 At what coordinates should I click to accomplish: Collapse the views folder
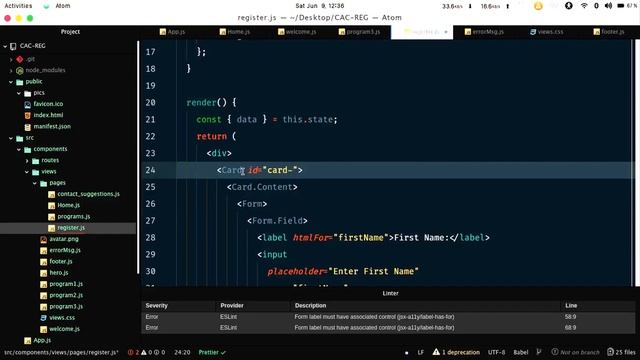(27, 172)
